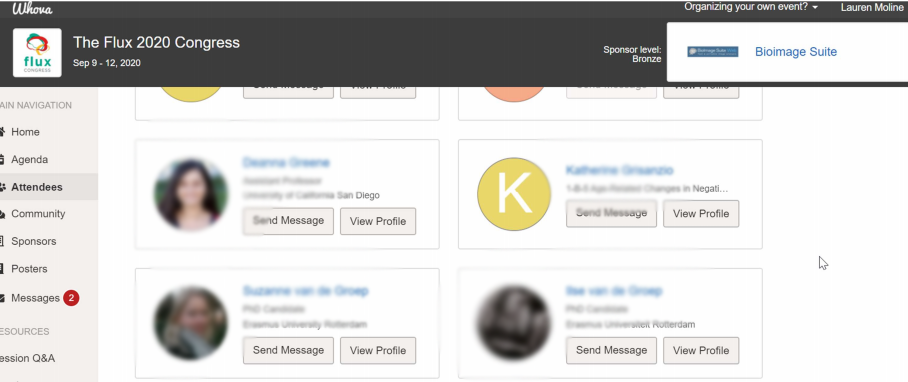Open the Bioimage Suite sponsor link
The height and width of the screenshot is (382, 908).
click(796, 52)
